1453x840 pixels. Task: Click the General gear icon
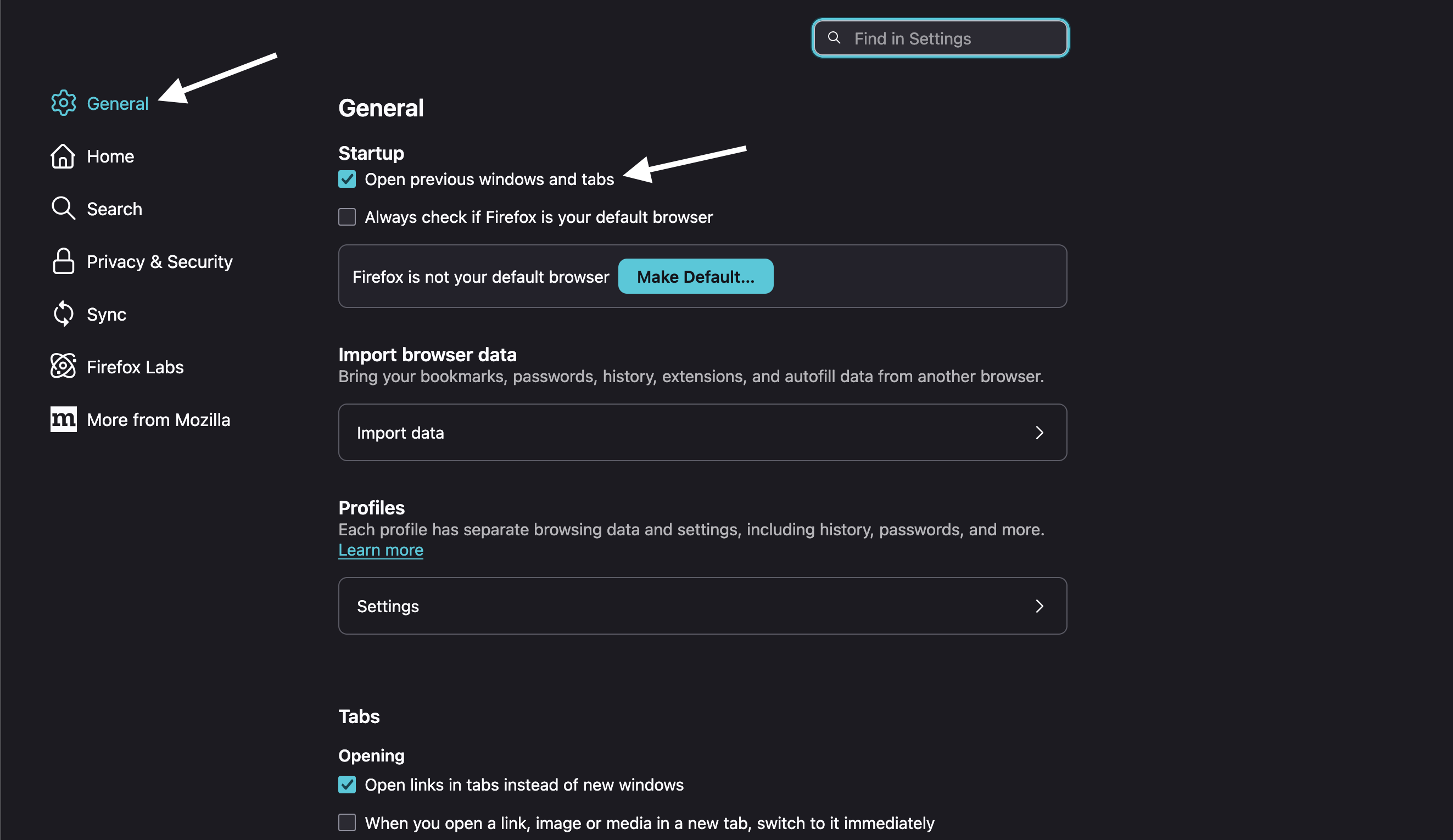[64, 103]
